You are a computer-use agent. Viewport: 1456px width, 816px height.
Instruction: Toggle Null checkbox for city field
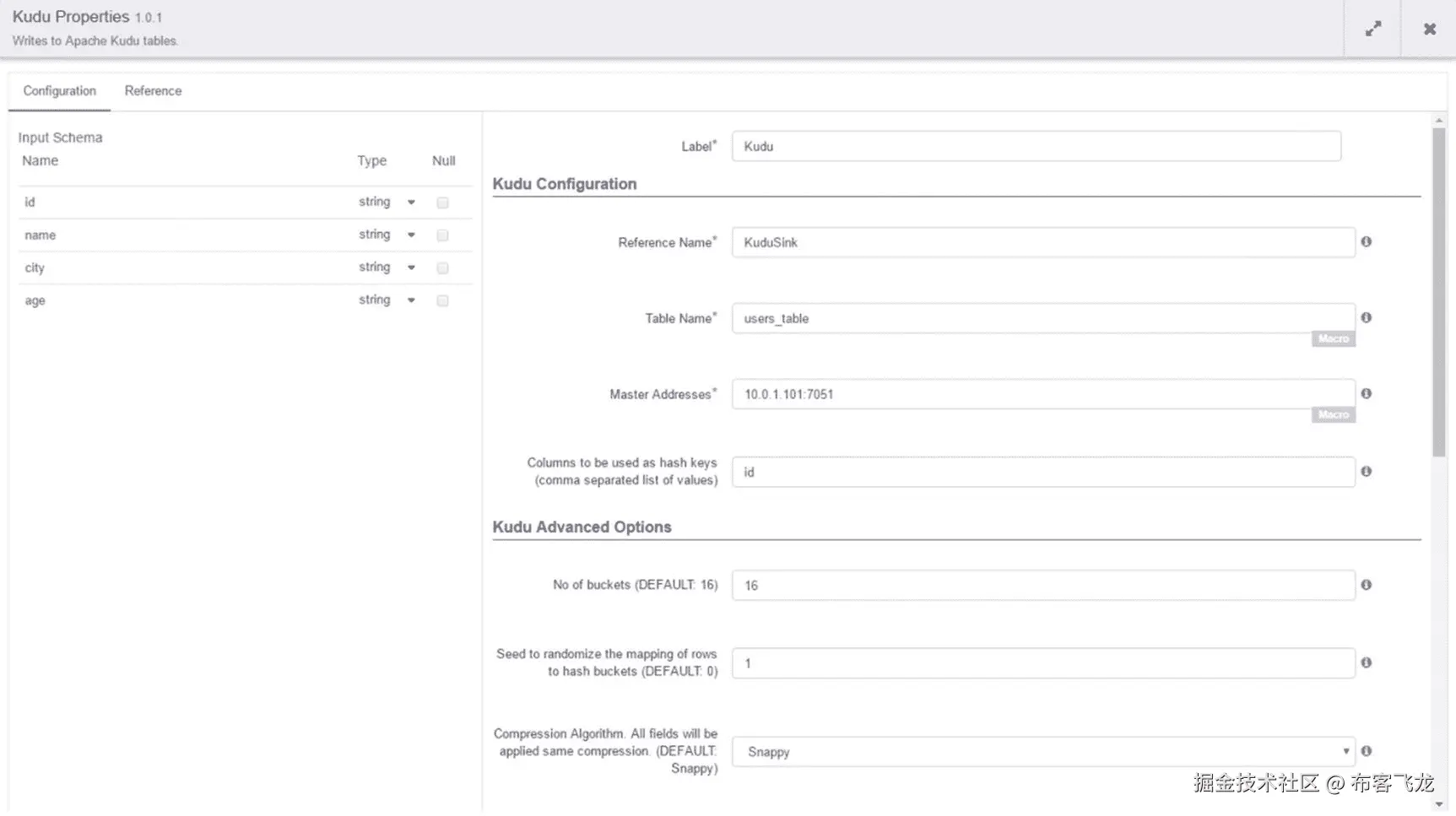[x=442, y=268]
